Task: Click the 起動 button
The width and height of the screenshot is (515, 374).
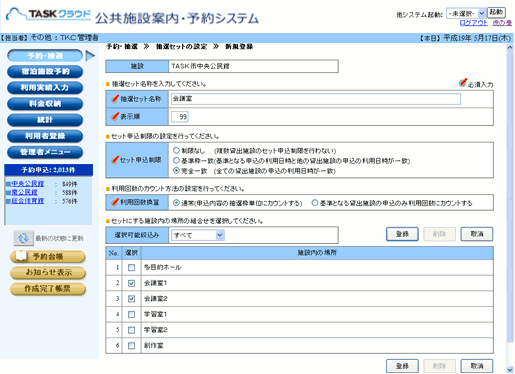Action: (x=496, y=12)
